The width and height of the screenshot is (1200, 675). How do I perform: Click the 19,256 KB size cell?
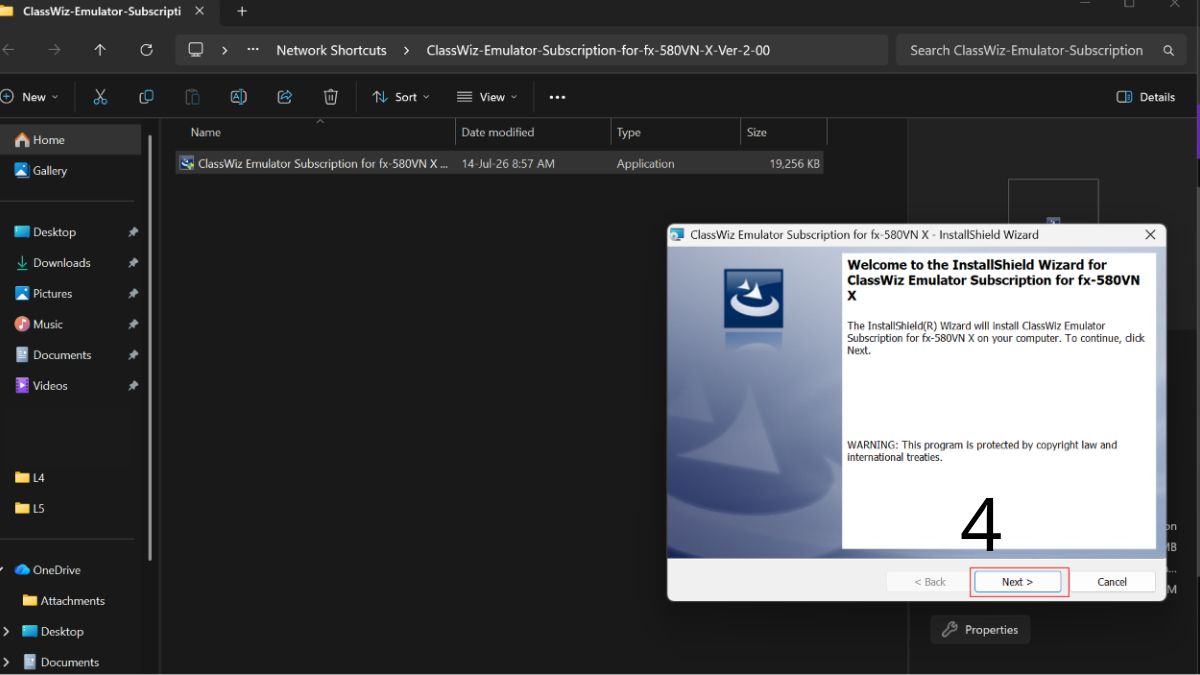coord(795,163)
